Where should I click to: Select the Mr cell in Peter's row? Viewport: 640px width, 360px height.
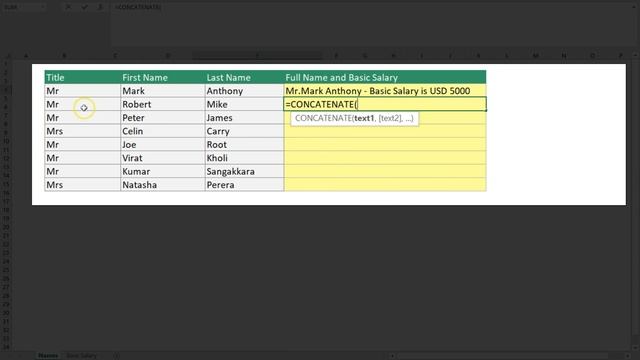(x=82, y=118)
